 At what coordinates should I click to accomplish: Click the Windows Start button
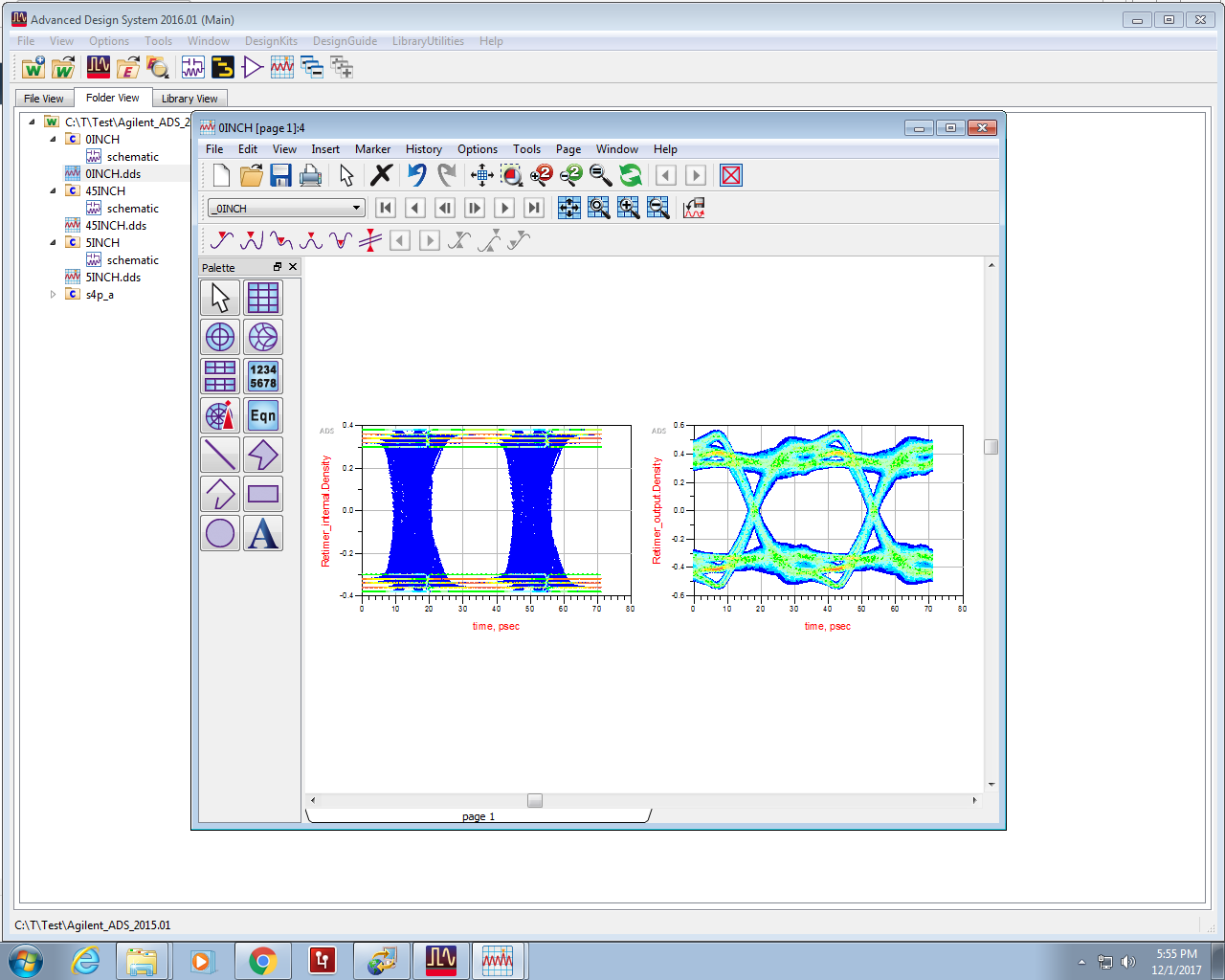tap(26, 961)
